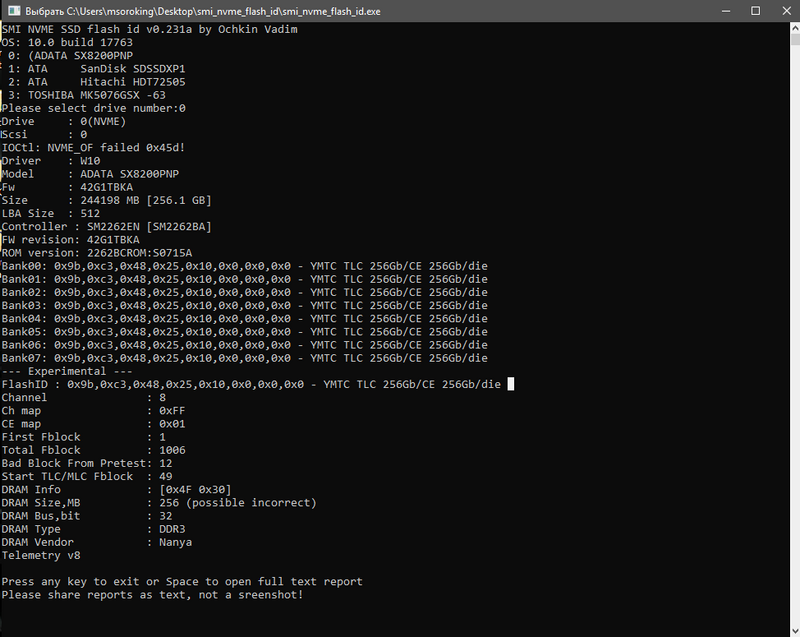800x637 pixels.
Task: Click 'DRAM Info : [0x4F 0x30]' line
Action: (x=116, y=490)
